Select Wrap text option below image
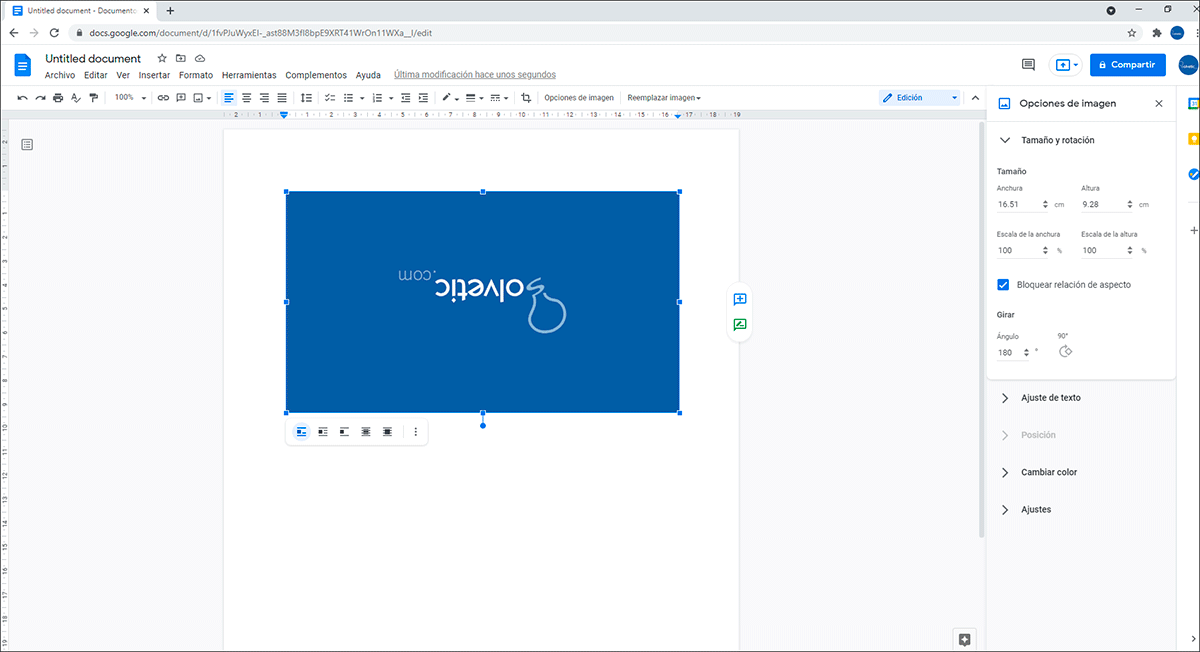 pyautogui.click(x=323, y=432)
